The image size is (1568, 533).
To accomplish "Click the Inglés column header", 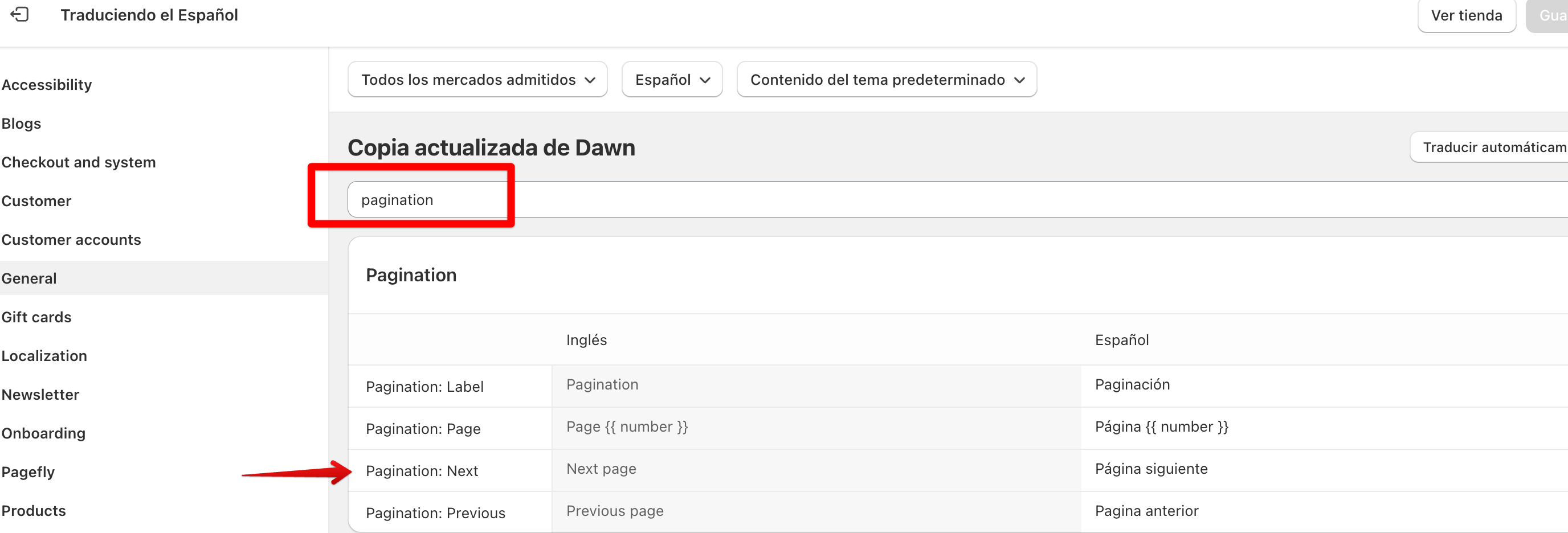I will point(587,340).
